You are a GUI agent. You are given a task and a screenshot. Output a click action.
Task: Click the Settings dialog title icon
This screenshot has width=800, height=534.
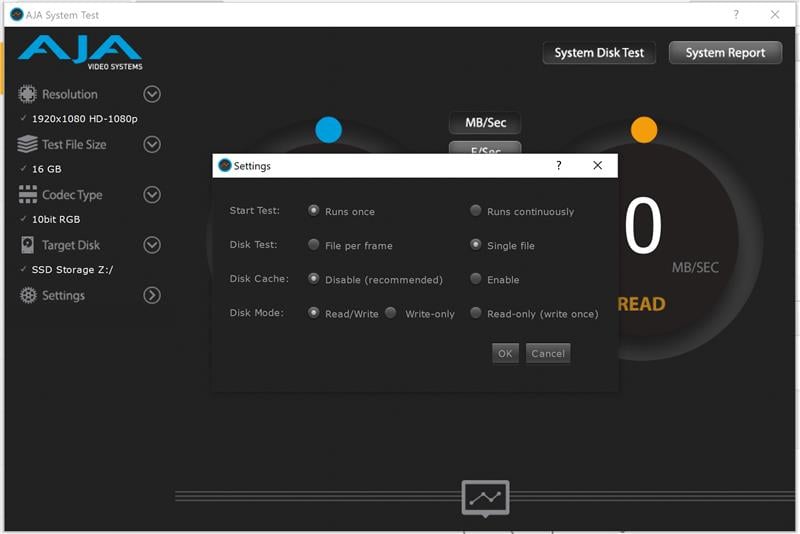pyautogui.click(x=224, y=165)
